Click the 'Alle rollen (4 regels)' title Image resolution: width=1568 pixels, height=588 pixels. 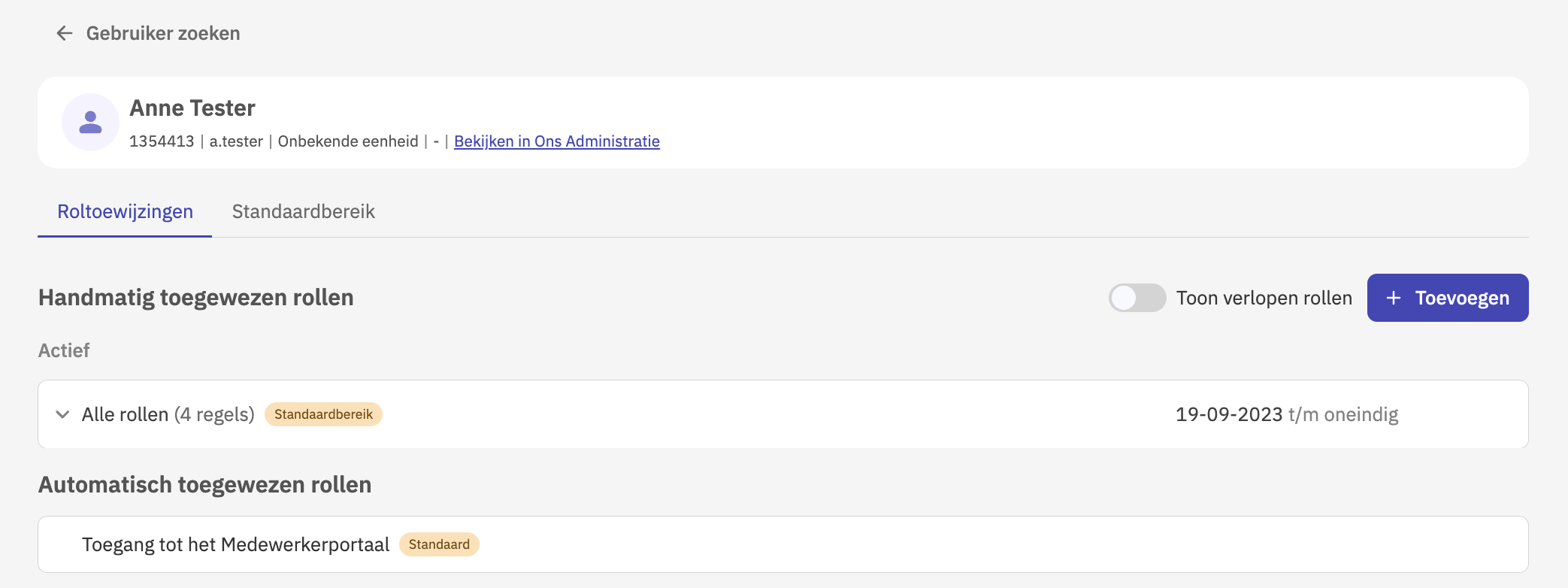point(168,414)
